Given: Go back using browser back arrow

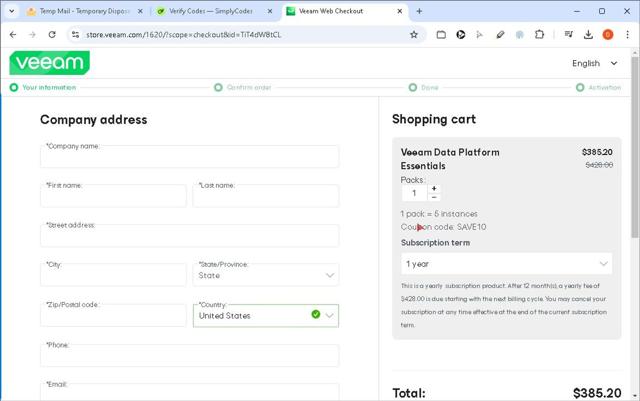Looking at the screenshot, I should [13, 35].
